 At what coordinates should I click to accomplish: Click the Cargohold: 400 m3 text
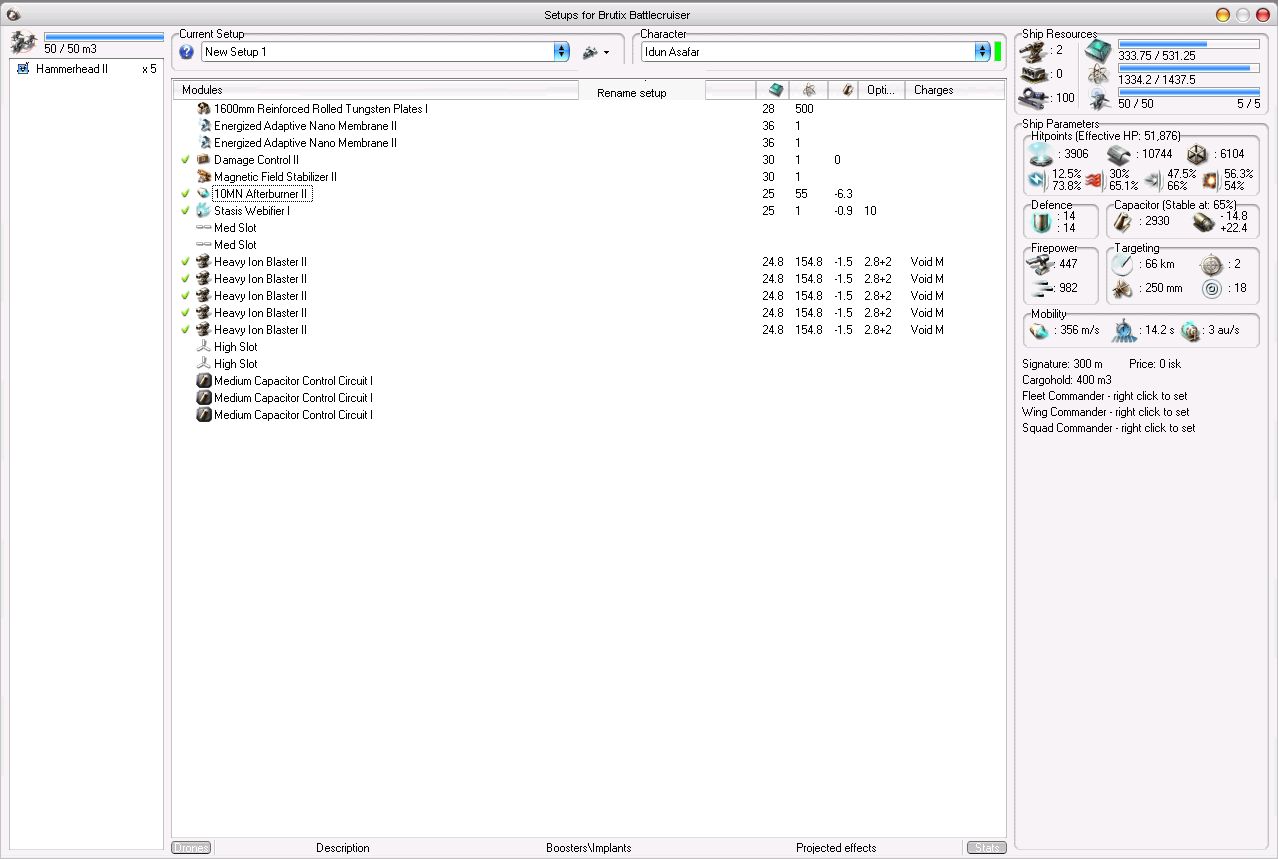click(x=1067, y=380)
